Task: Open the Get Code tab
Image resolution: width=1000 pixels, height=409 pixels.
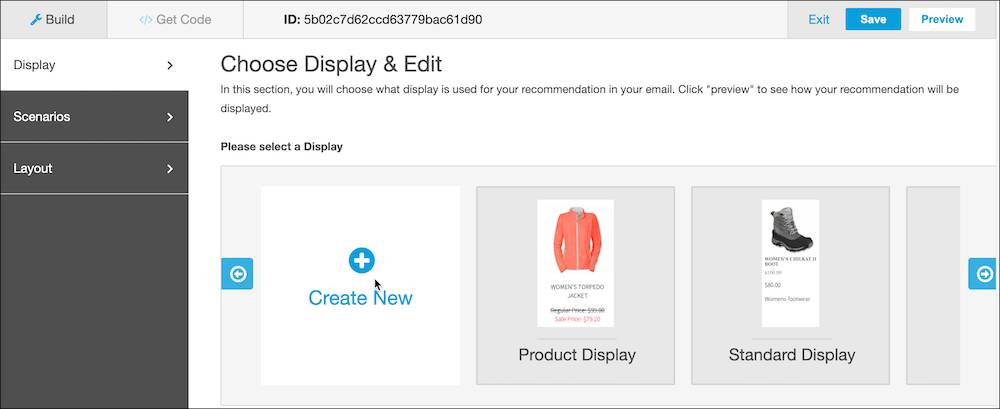Action: point(175,20)
